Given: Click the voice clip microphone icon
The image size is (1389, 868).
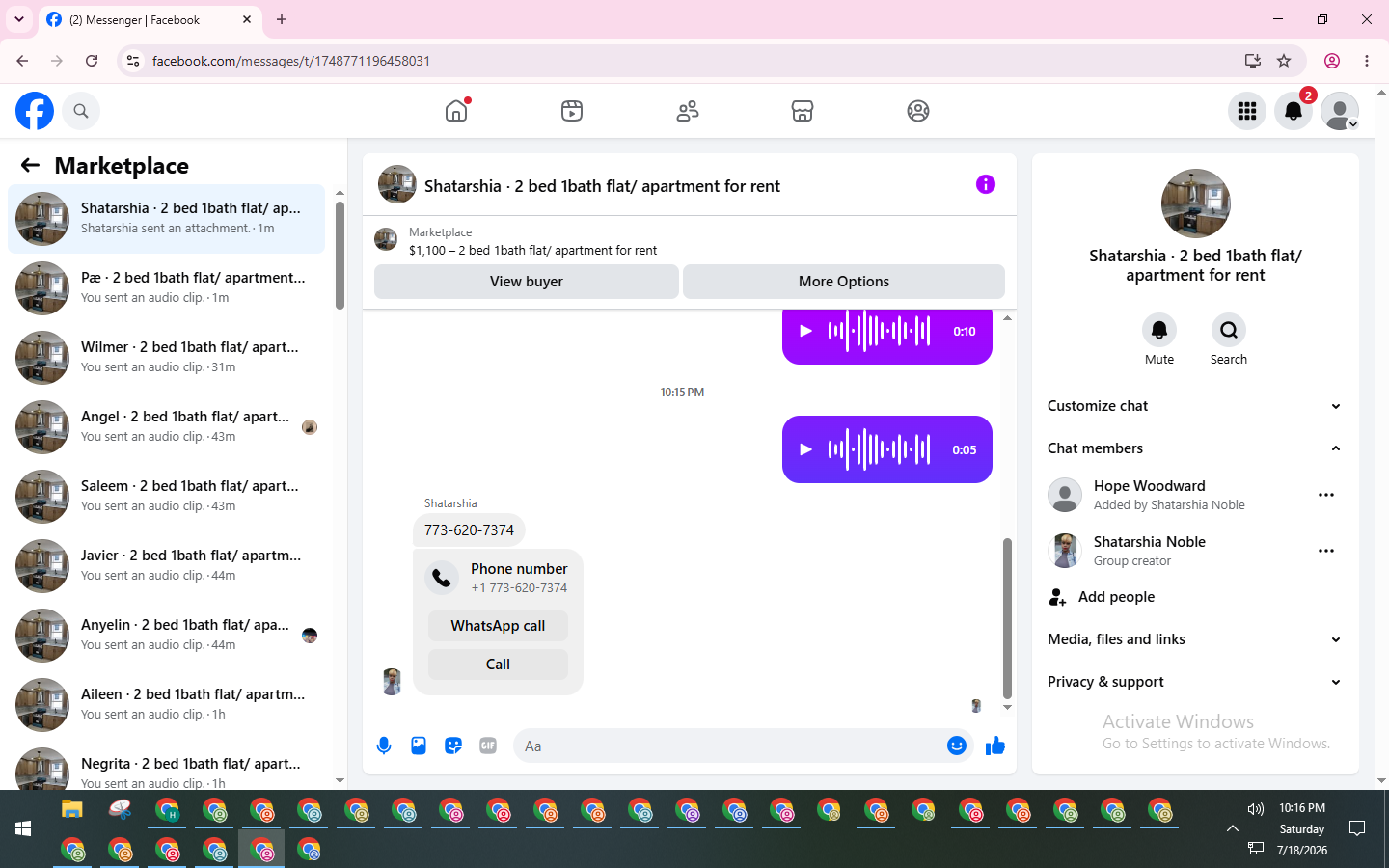Looking at the screenshot, I should click(384, 746).
